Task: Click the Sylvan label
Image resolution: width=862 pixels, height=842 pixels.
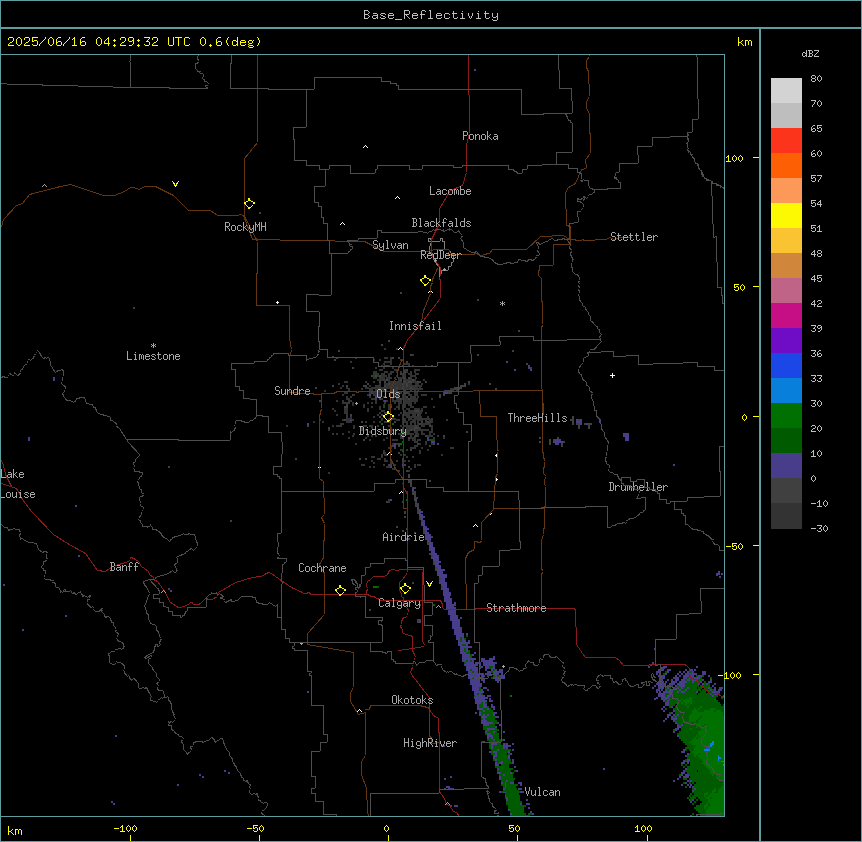Action: click(390, 245)
